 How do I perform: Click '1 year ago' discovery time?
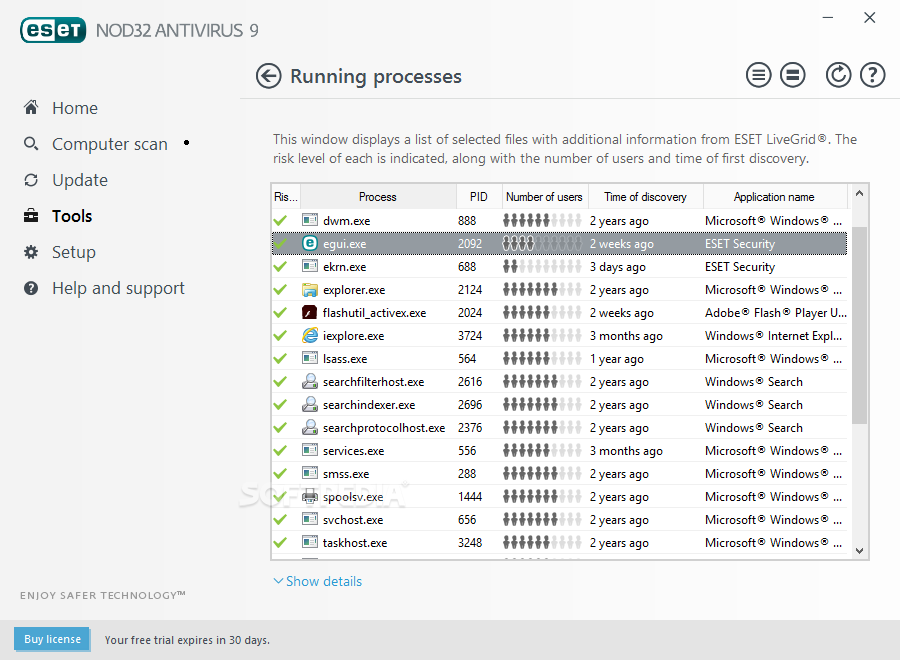(x=616, y=359)
